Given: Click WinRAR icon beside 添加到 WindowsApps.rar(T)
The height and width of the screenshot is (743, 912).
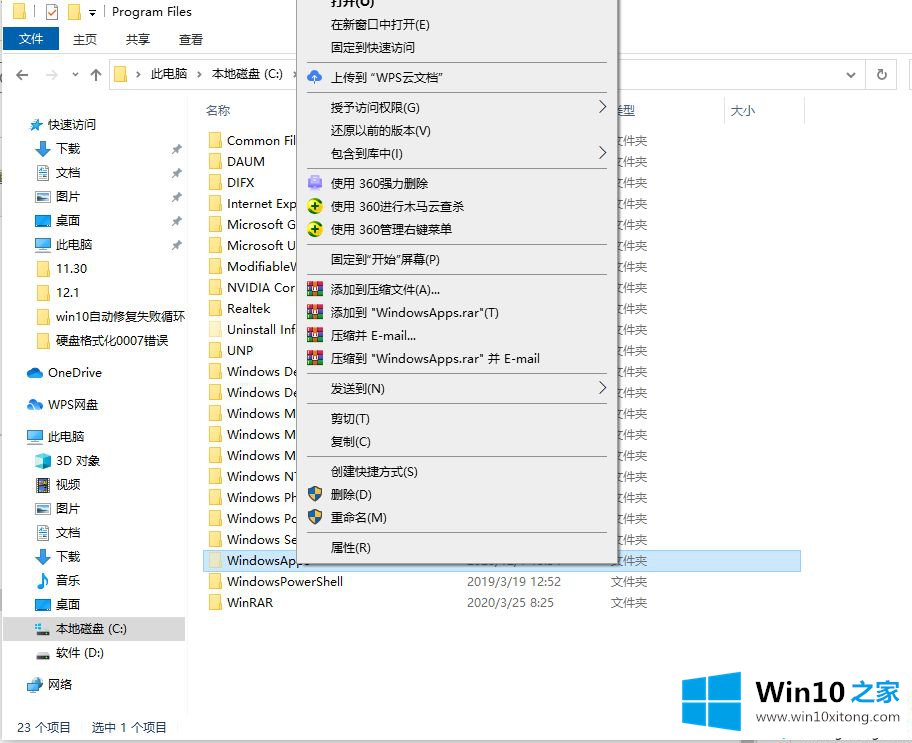Looking at the screenshot, I should [x=315, y=312].
